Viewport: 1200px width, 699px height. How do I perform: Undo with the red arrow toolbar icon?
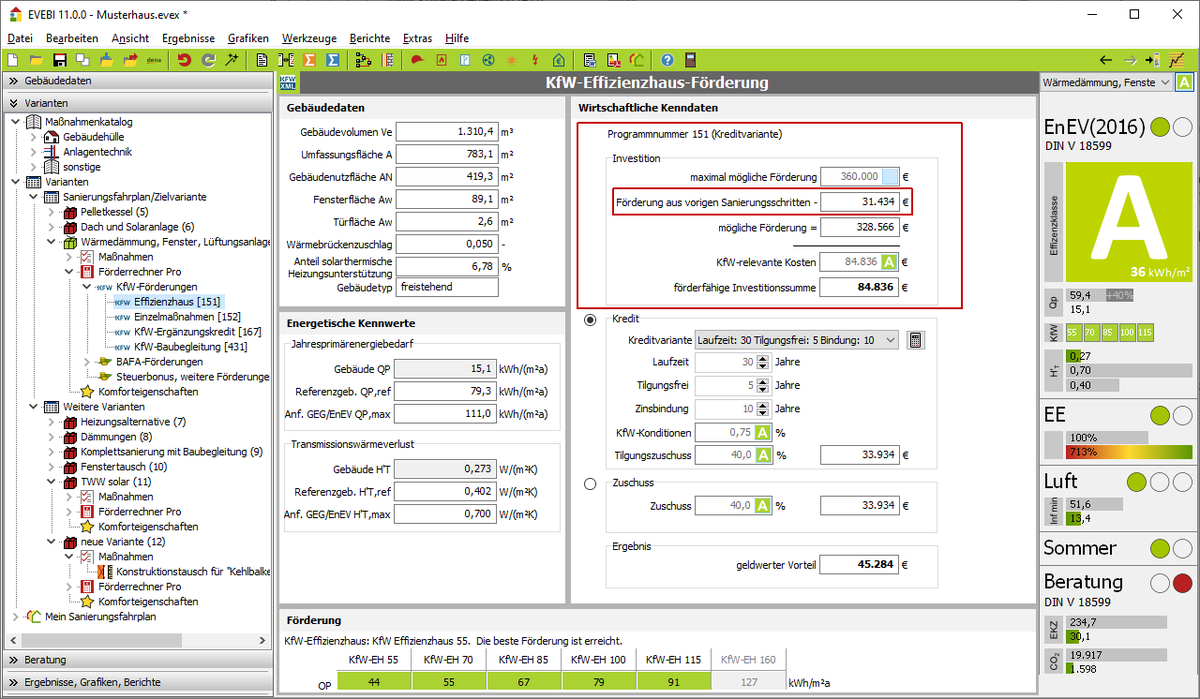click(x=184, y=60)
